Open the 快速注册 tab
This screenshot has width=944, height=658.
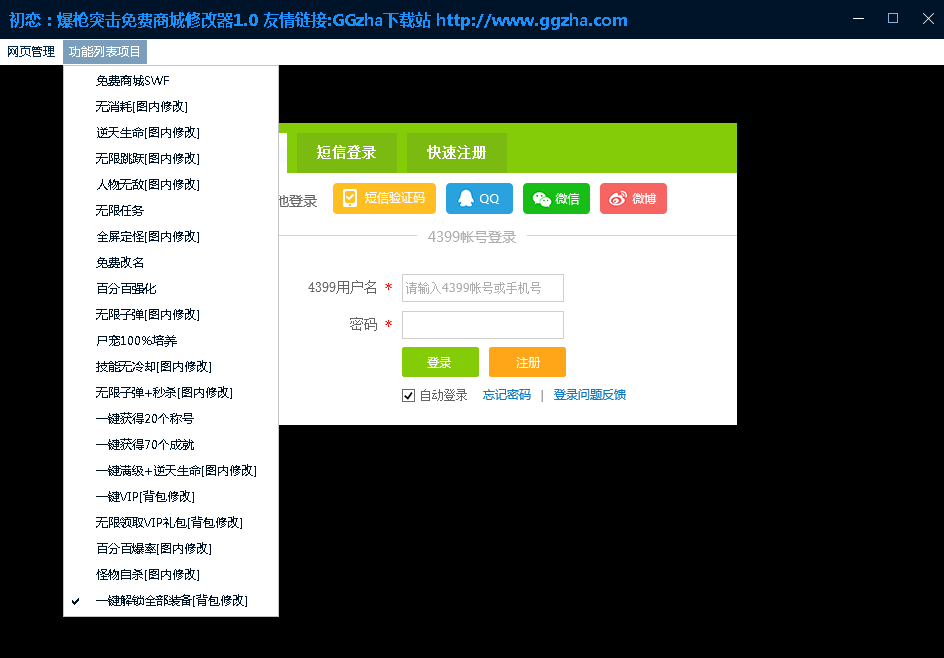click(456, 153)
